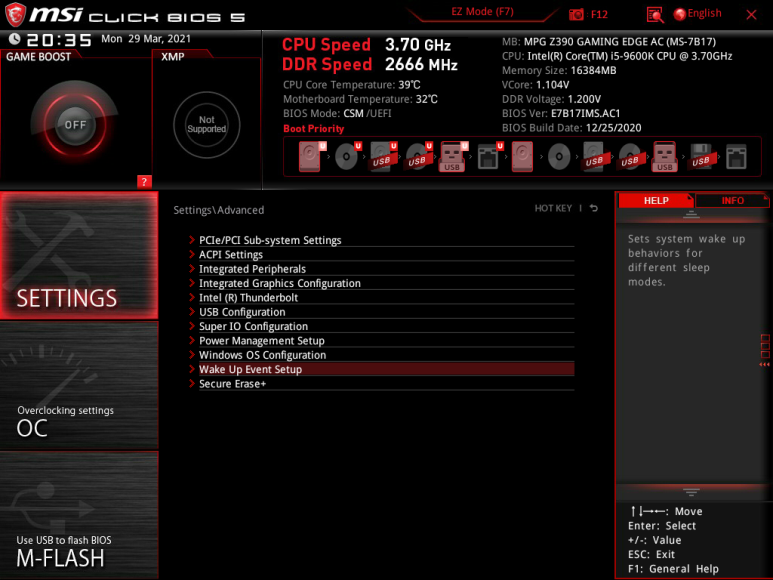The width and height of the screenshot is (773, 580).
Task: Click the XMP tab label
Action: (173, 57)
